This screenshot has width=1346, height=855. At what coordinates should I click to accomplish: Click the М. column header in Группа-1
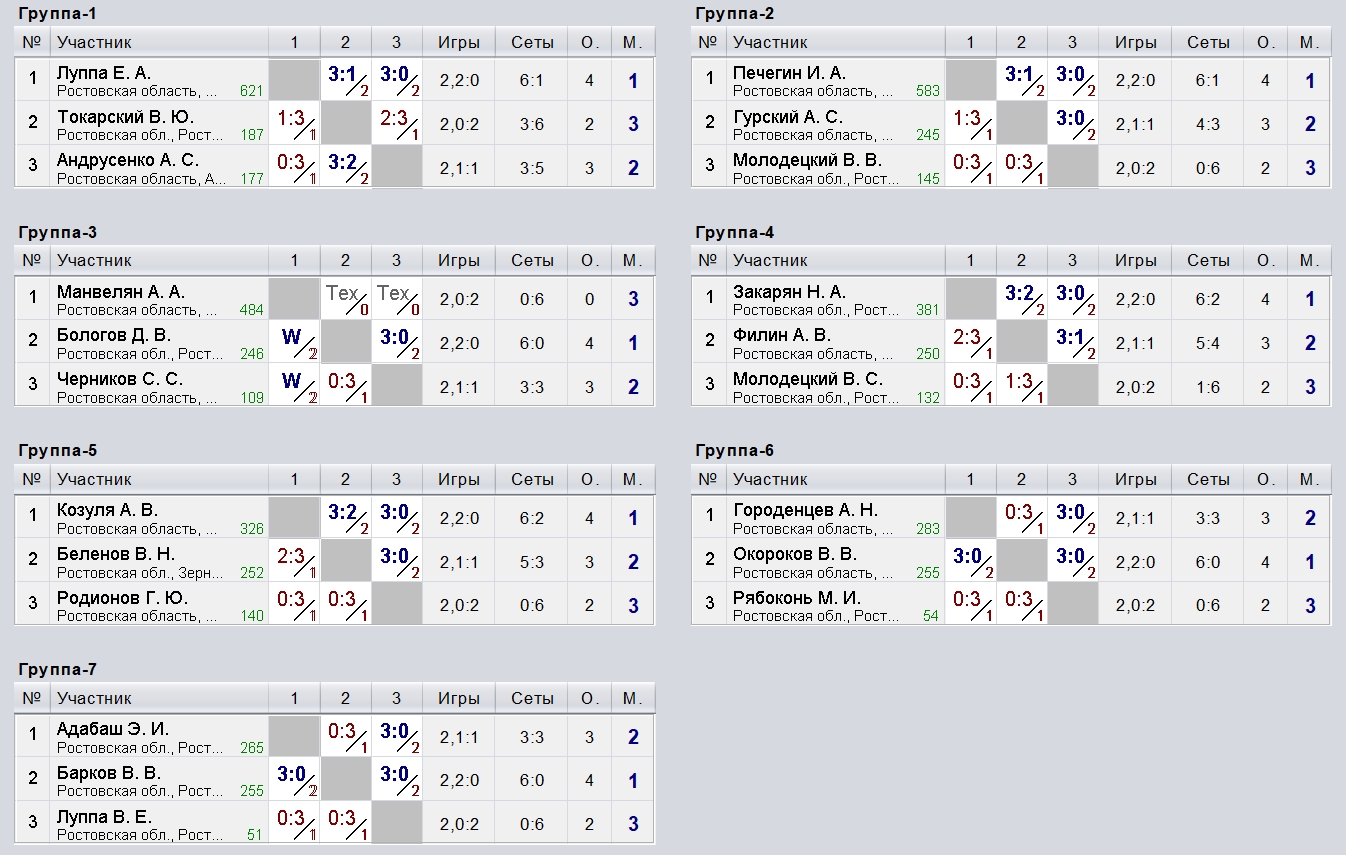[632, 42]
